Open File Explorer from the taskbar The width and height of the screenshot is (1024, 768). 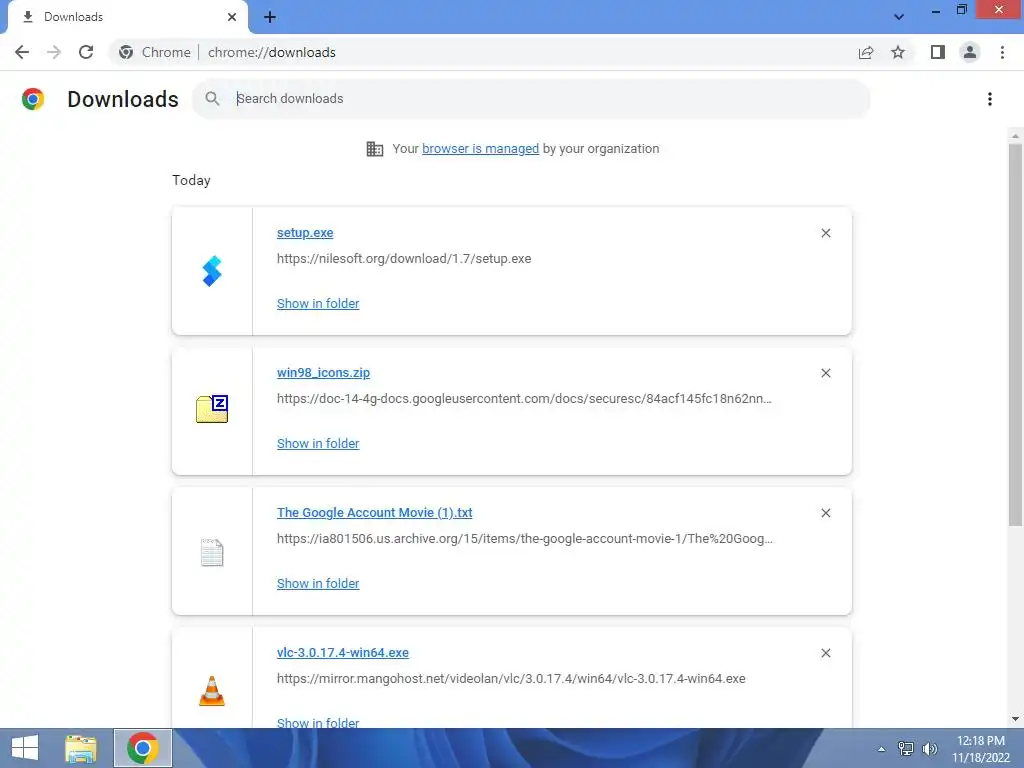point(81,748)
